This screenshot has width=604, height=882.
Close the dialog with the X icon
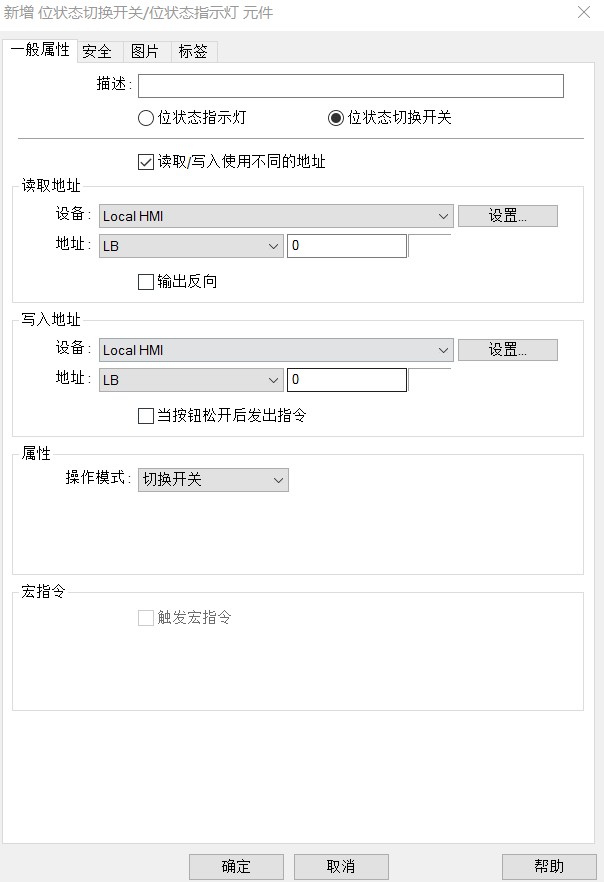584,13
